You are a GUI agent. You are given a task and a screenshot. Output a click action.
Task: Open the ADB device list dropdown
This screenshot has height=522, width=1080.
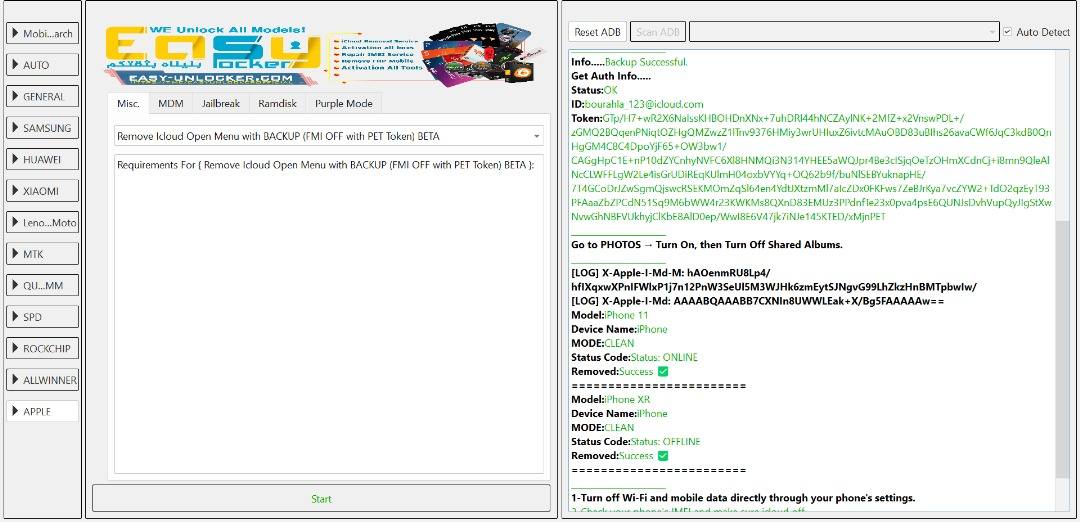click(844, 32)
